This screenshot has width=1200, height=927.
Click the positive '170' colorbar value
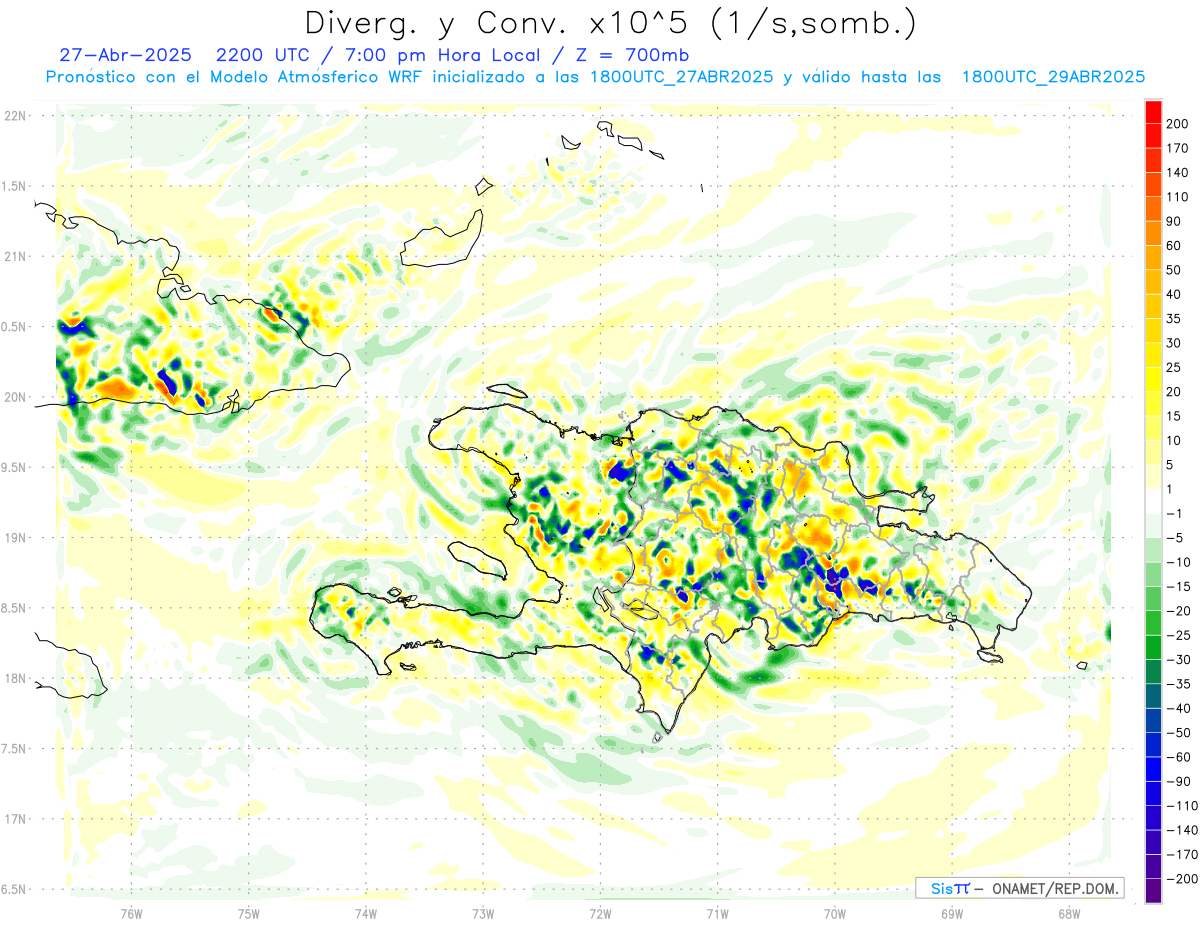point(1178,148)
